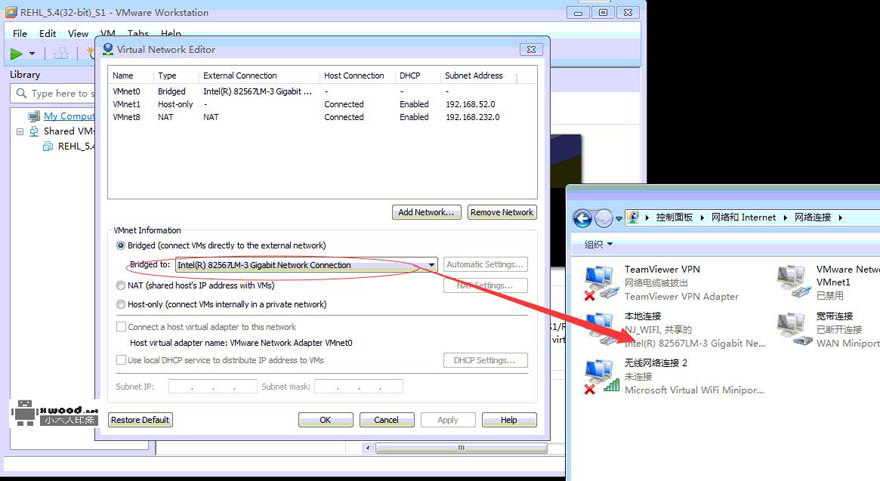The image size is (880, 481).
Task: Expand the 网络和 Internet breadcrumb arrow
Action: pos(785,217)
